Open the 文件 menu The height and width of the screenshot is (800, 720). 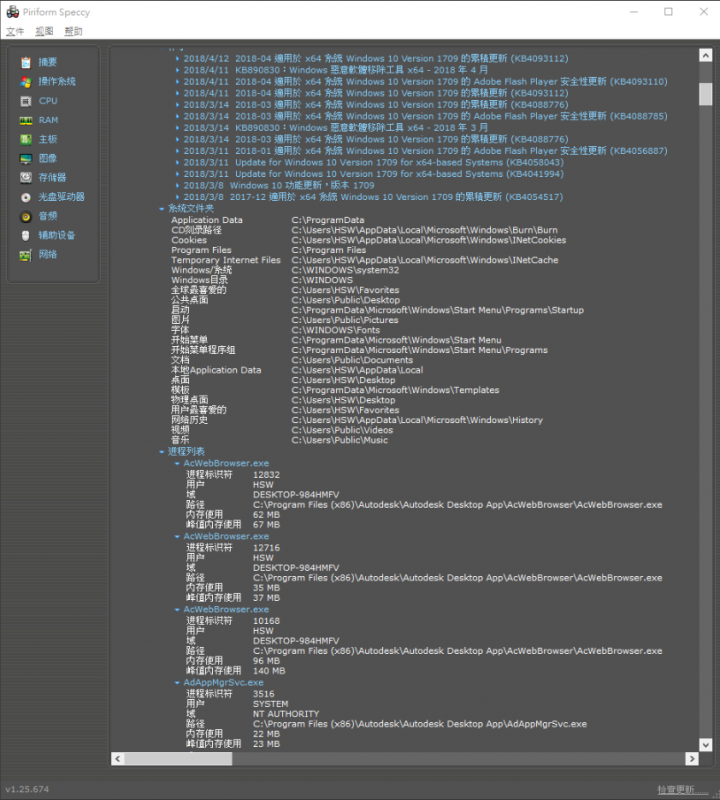click(x=15, y=32)
